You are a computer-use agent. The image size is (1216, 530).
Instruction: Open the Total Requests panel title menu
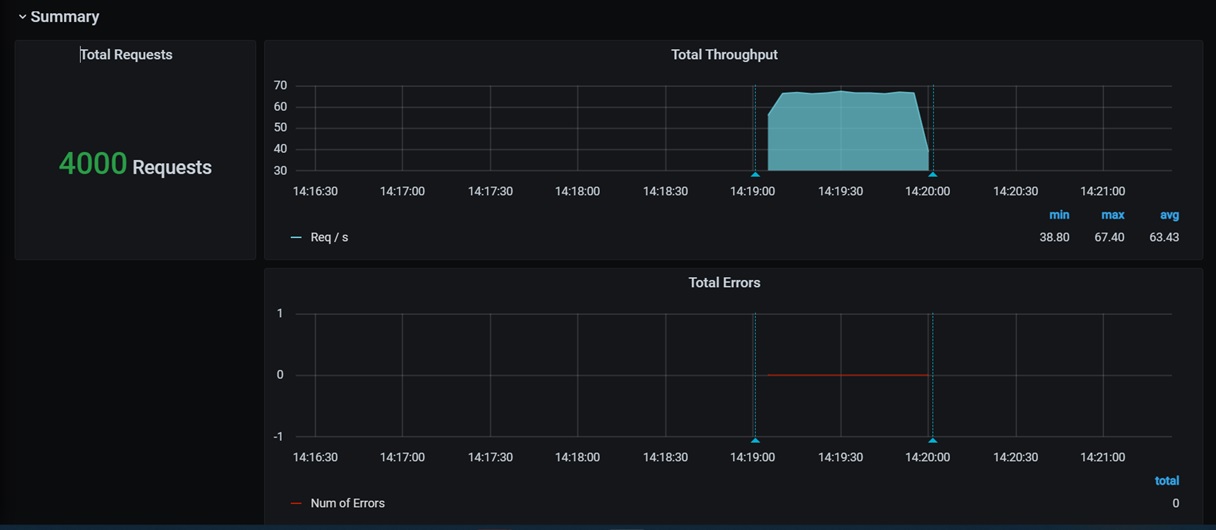(126, 55)
